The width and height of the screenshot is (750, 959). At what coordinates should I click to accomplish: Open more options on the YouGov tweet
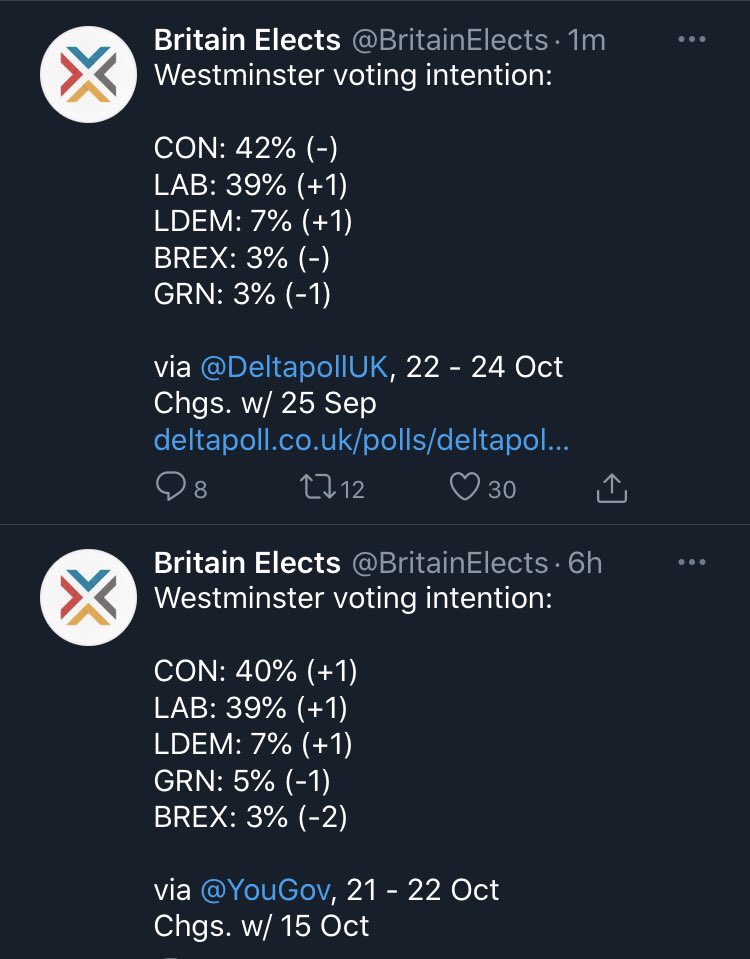click(x=692, y=563)
